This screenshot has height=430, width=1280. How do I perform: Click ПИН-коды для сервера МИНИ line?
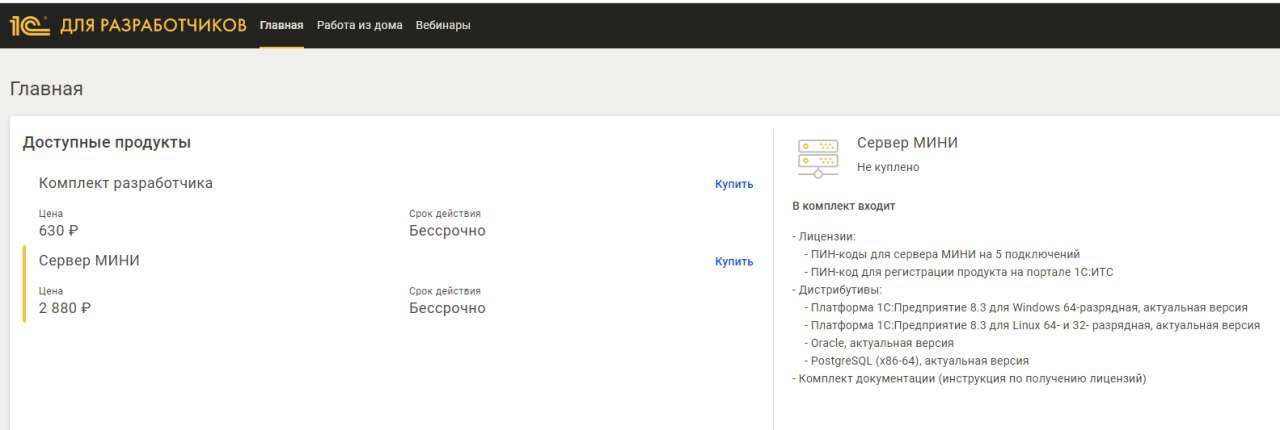[942, 254]
